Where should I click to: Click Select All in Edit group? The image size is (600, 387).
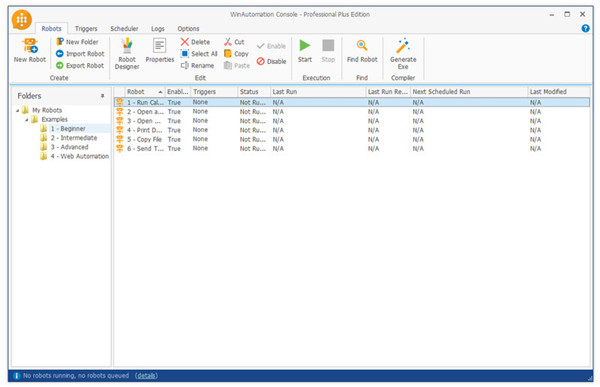199,54
